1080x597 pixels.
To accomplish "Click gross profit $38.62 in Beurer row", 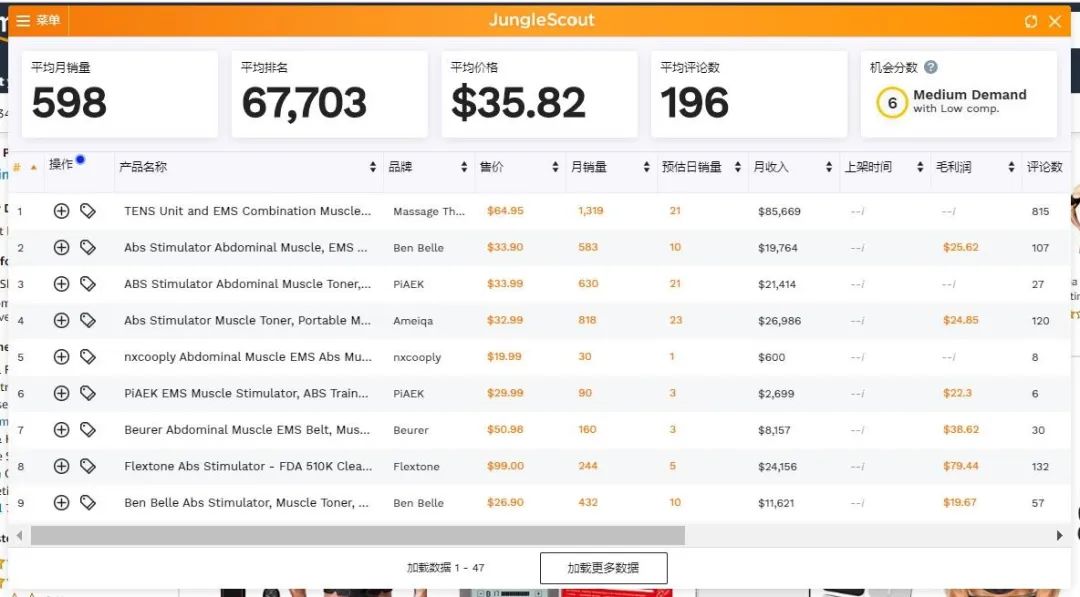I will pos(960,430).
